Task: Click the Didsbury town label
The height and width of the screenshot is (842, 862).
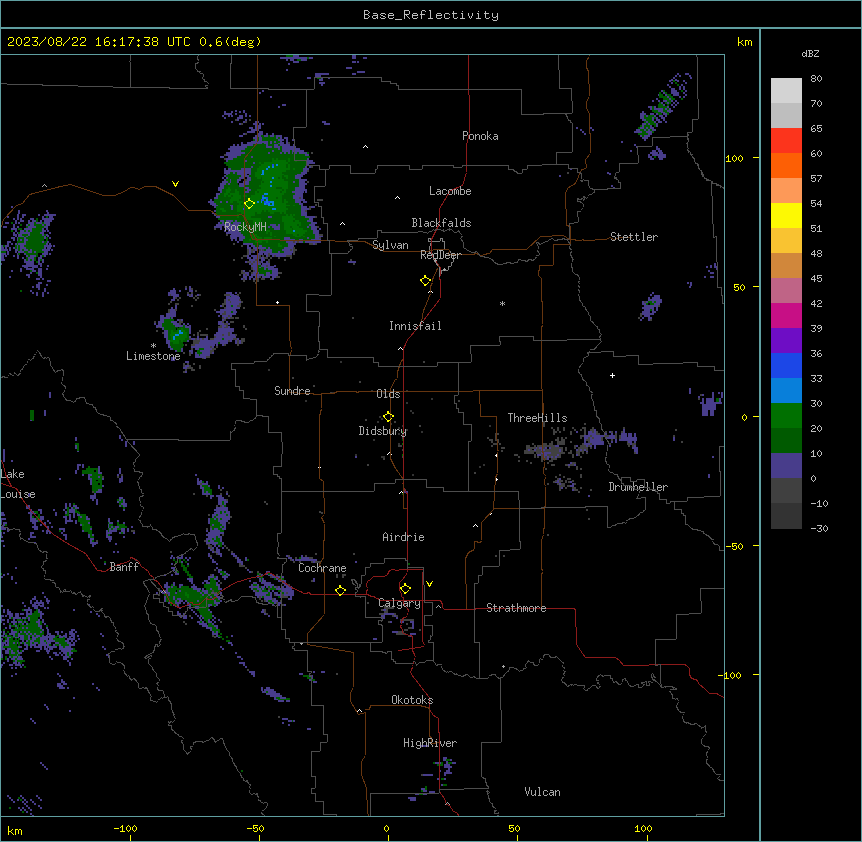Action: tap(382, 431)
